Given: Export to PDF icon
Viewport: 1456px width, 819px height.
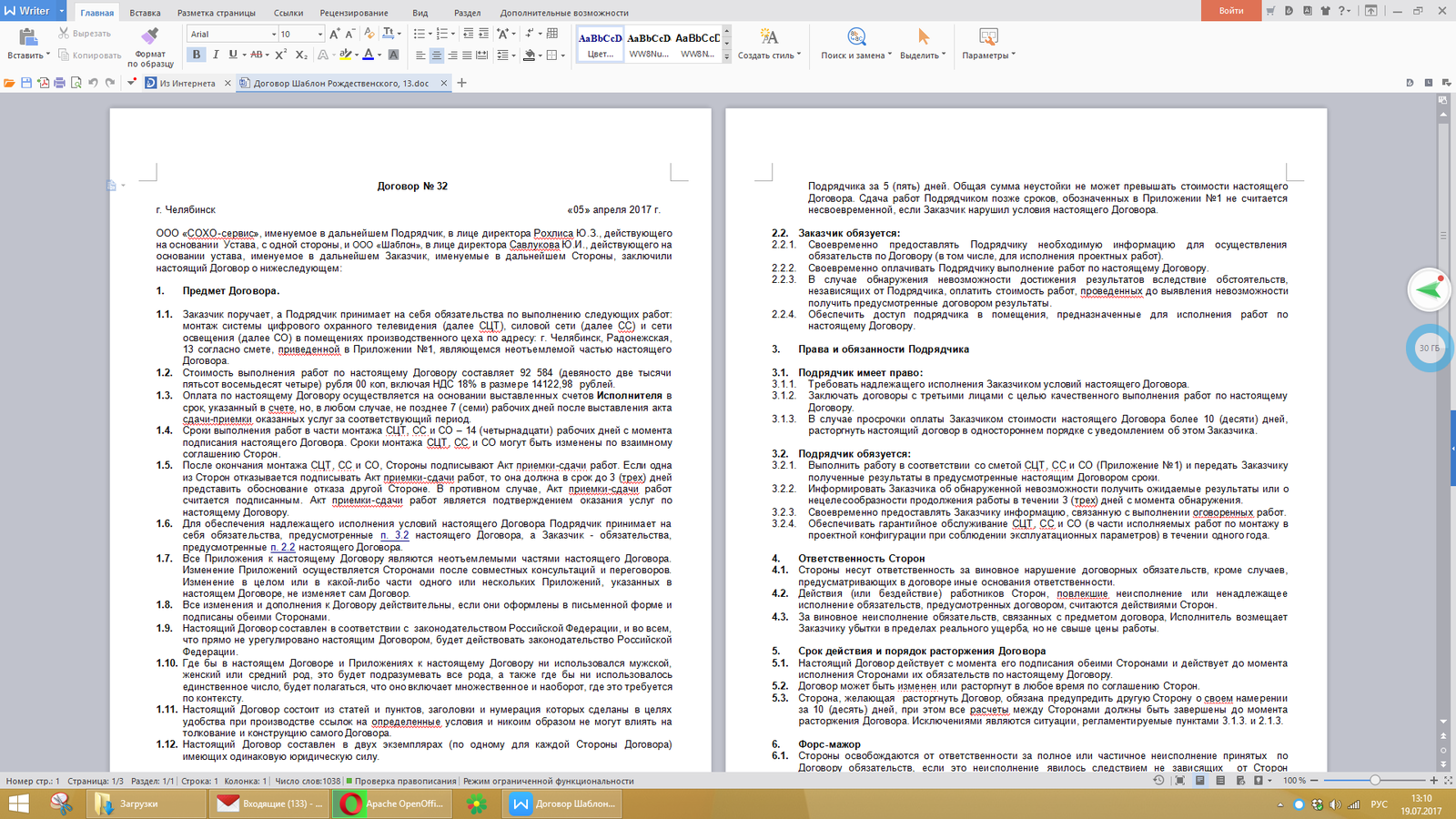Looking at the screenshot, I should 43,83.
